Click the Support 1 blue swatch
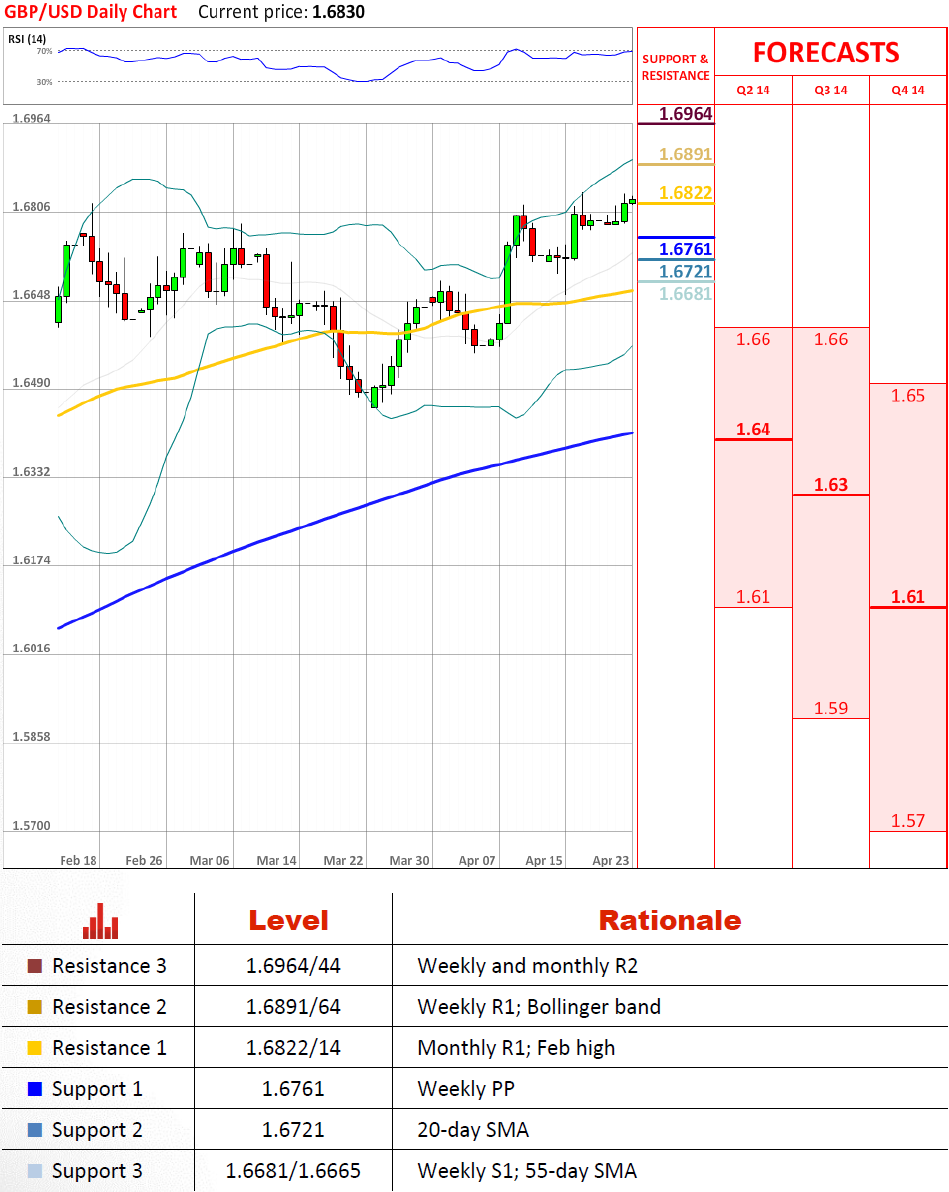 [x=34, y=1089]
